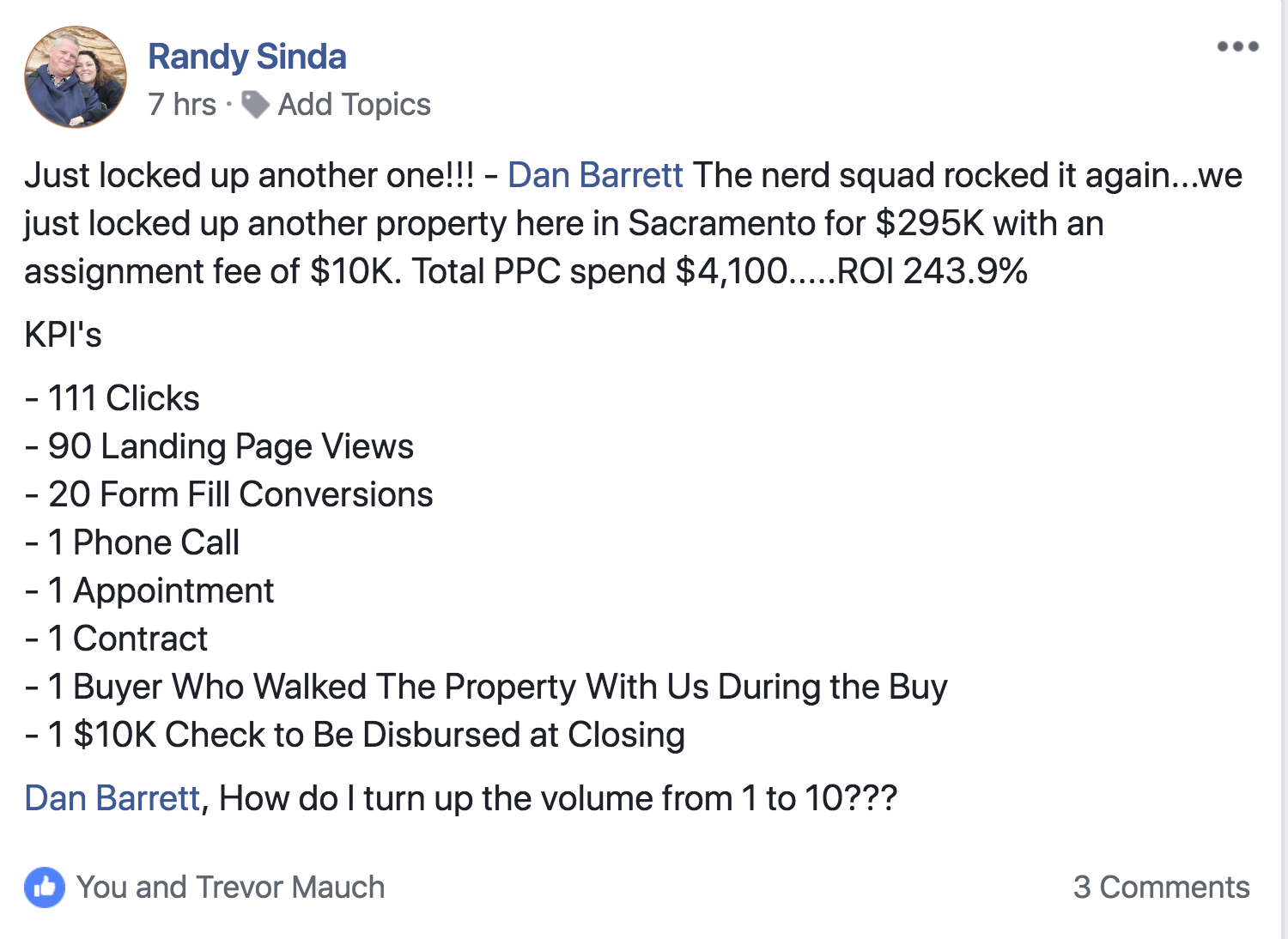The width and height of the screenshot is (1288, 939).
Task: Open the Dan Barrett mention before the volume question
Action: click(112, 798)
